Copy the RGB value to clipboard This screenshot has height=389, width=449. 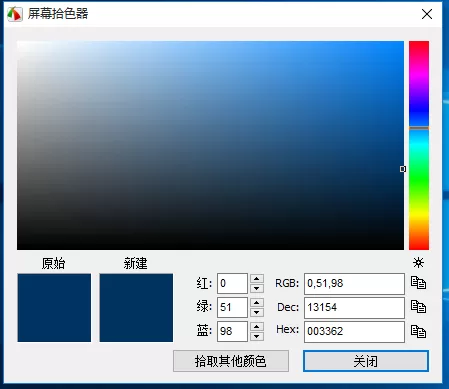(418, 283)
